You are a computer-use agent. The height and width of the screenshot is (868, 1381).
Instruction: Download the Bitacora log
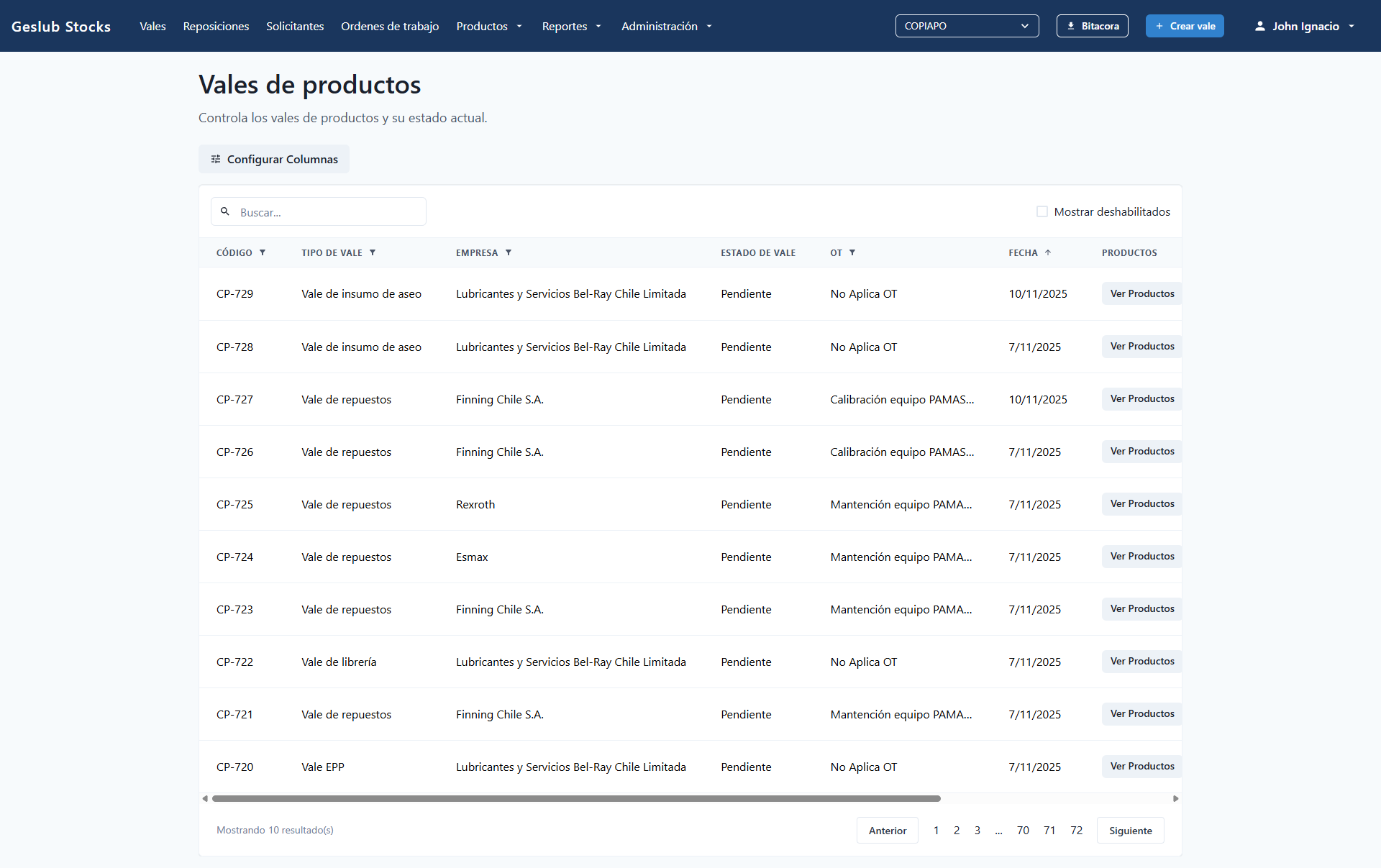point(1092,26)
